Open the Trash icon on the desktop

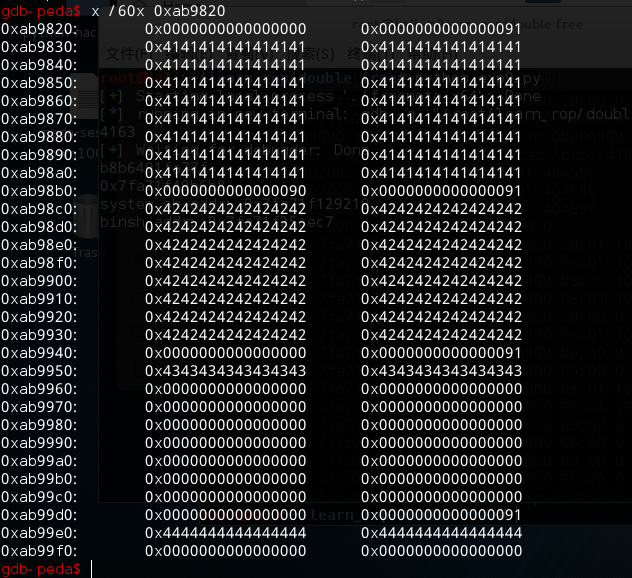[87, 216]
